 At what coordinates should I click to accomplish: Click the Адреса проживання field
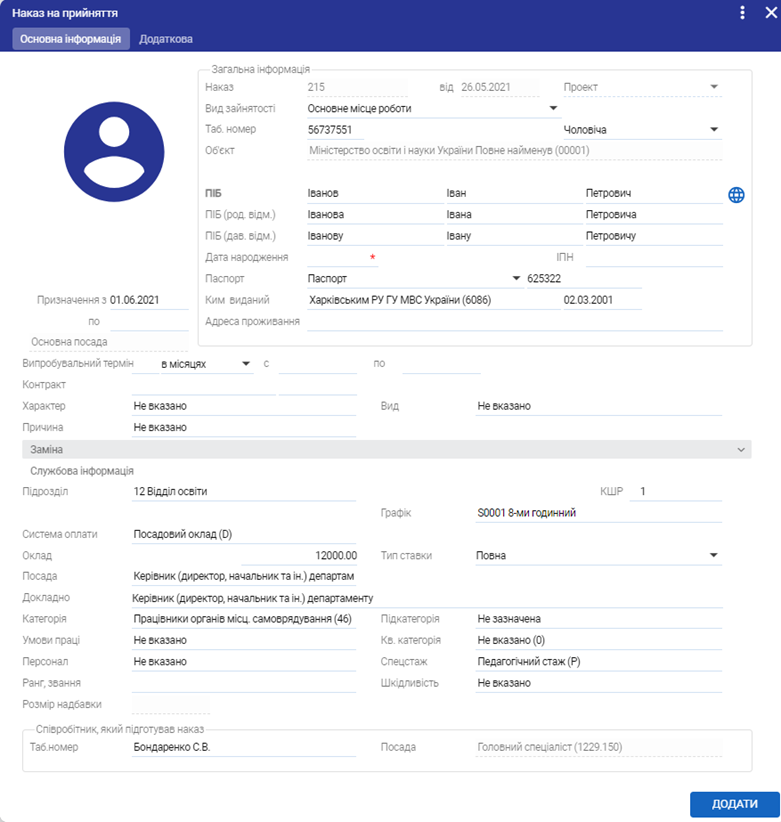click(514, 322)
